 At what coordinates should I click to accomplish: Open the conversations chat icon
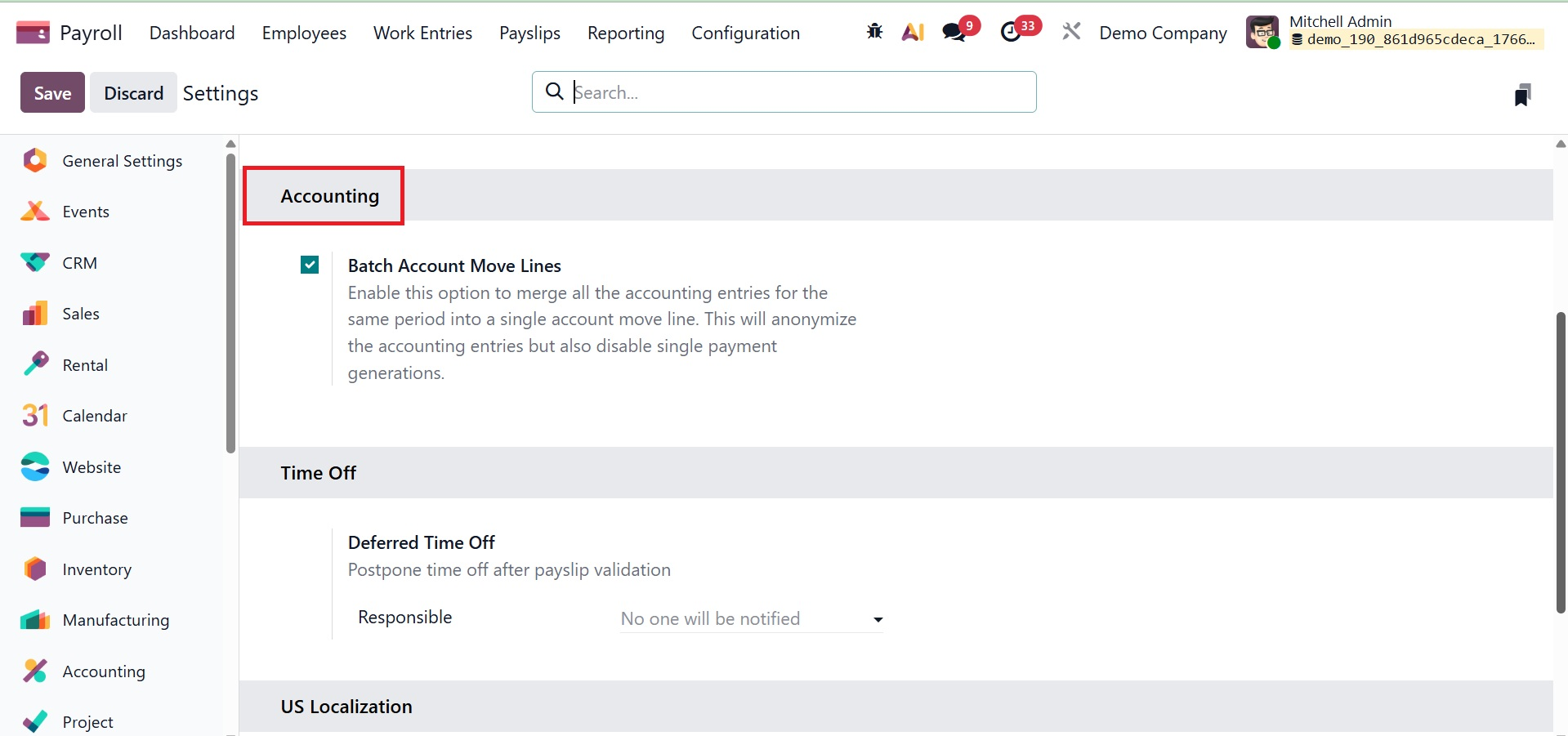954,32
